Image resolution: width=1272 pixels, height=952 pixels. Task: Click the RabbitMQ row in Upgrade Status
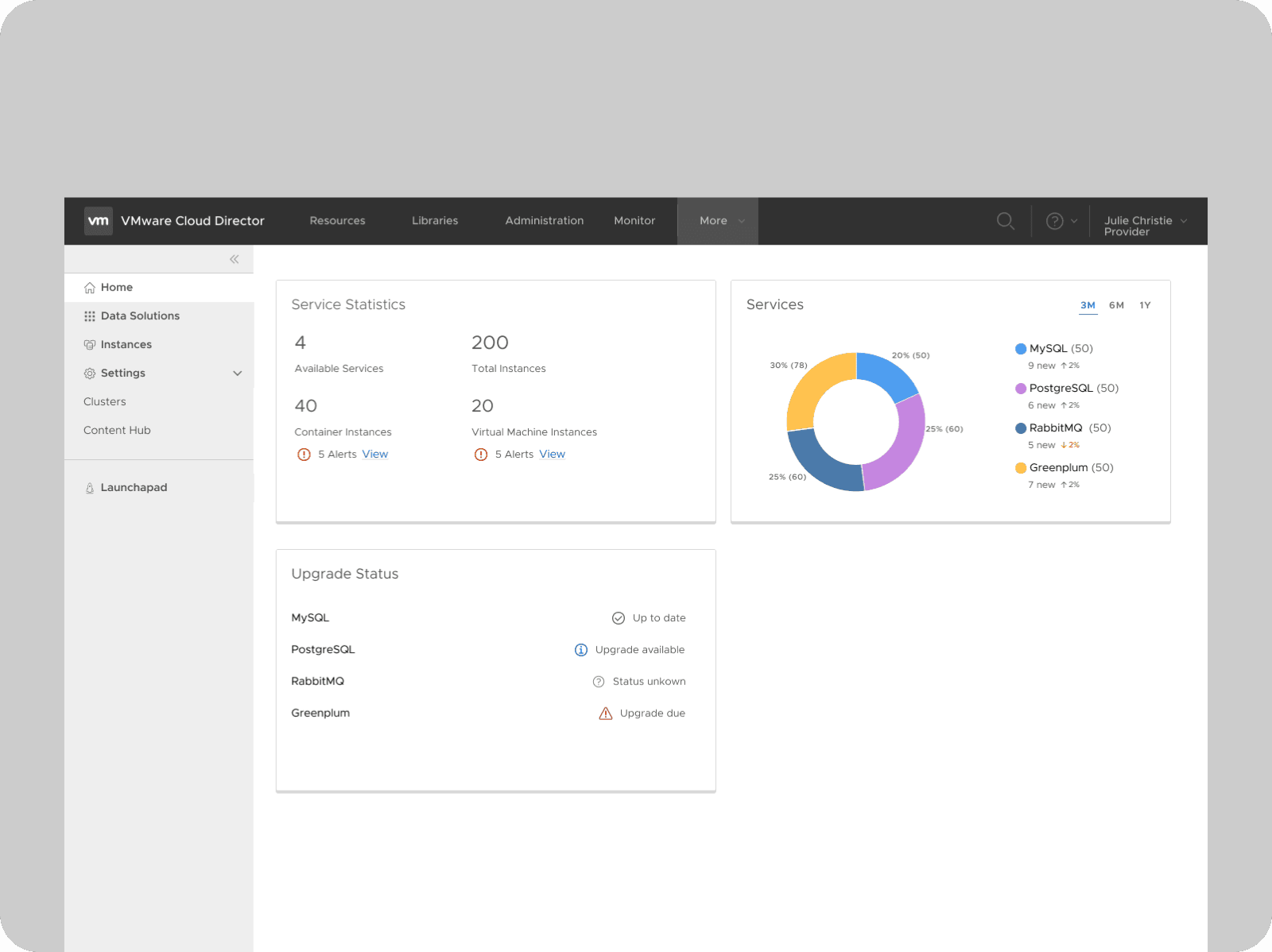[x=488, y=682]
